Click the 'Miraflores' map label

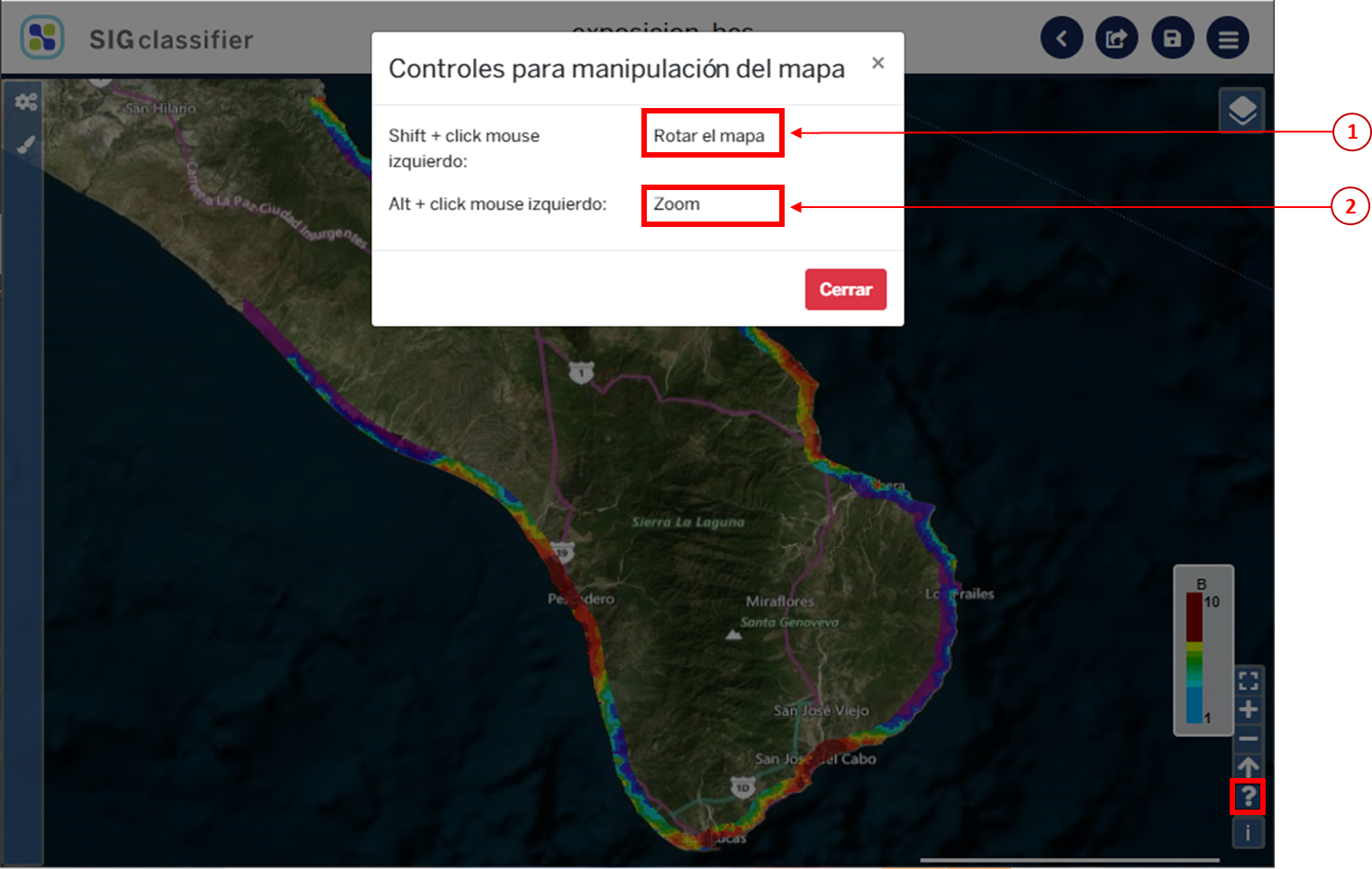[x=780, y=601]
